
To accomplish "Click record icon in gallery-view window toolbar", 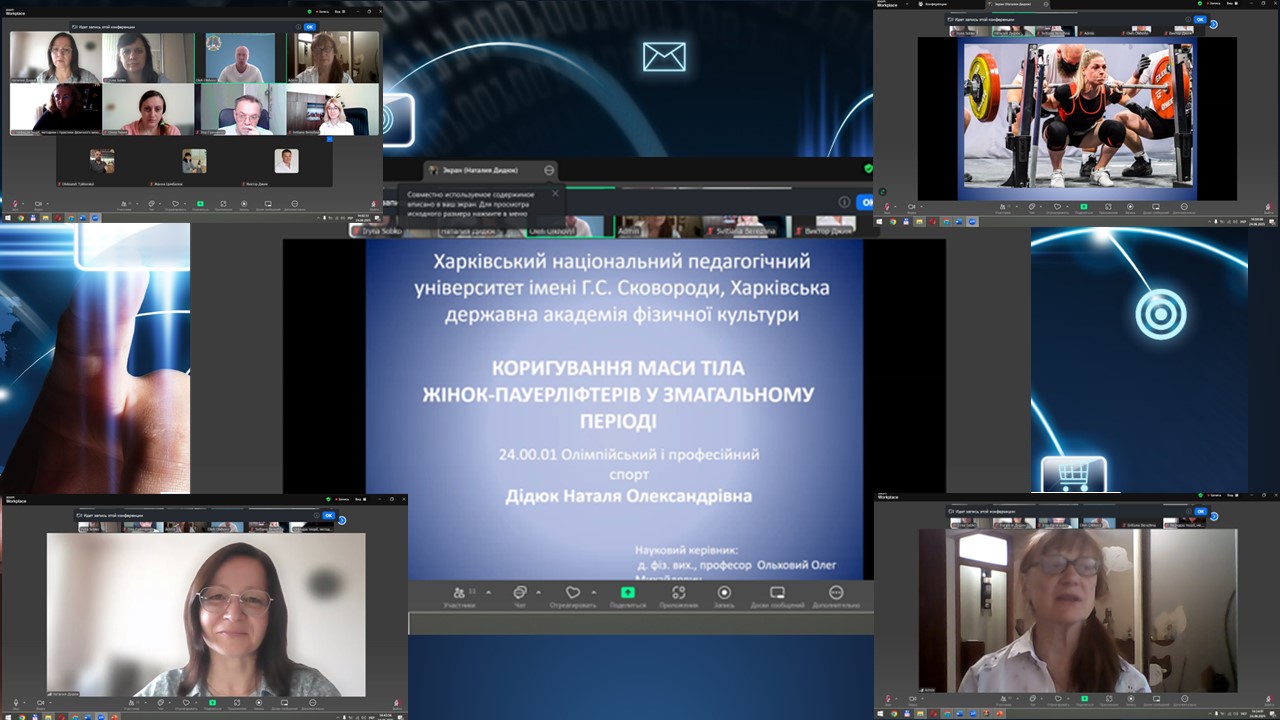I will (x=244, y=205).
